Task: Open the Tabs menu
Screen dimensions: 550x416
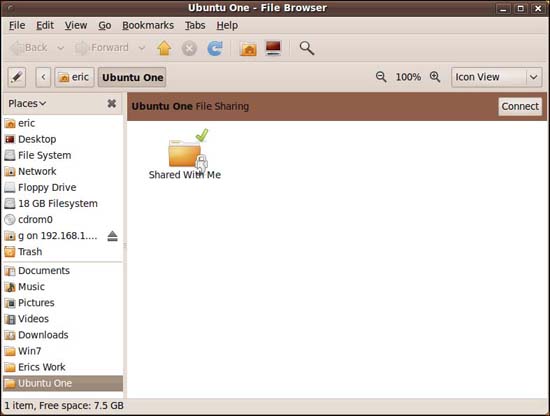Action: click(195, 25)
